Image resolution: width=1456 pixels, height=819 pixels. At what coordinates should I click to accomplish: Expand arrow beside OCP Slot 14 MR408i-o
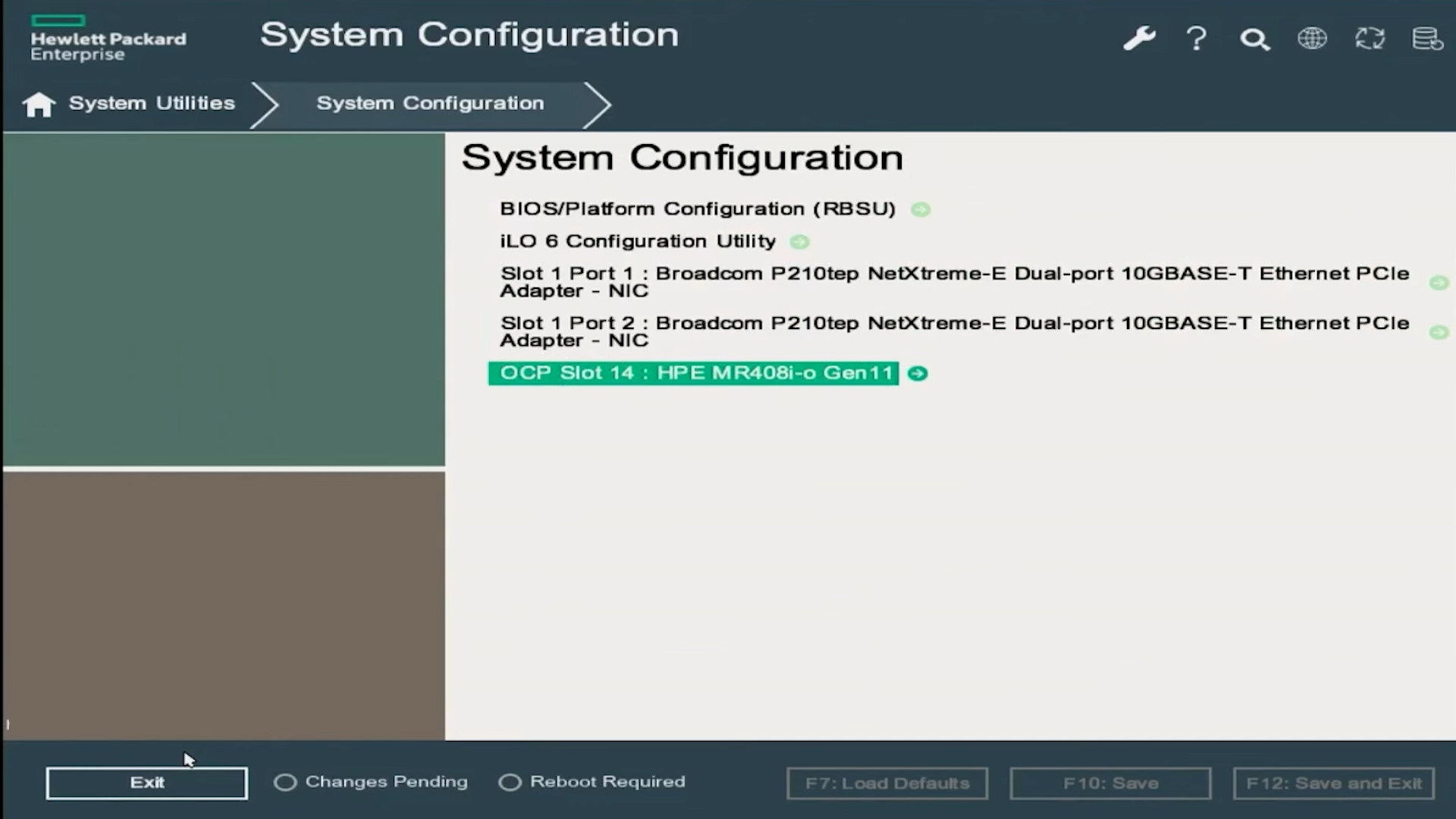(x=918, y=373)
